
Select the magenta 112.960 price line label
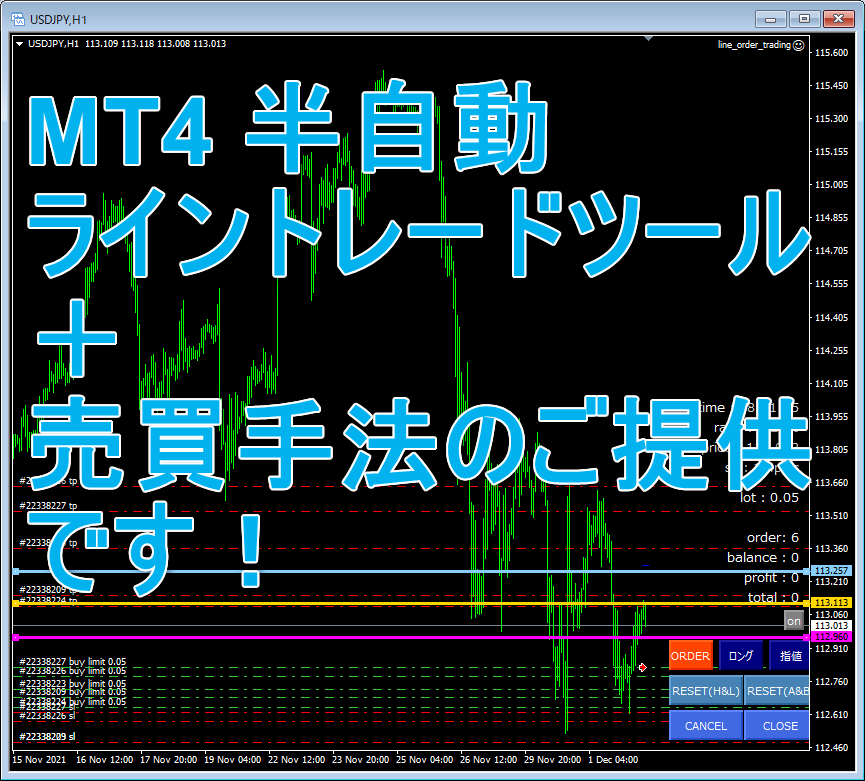pos(831,636)
